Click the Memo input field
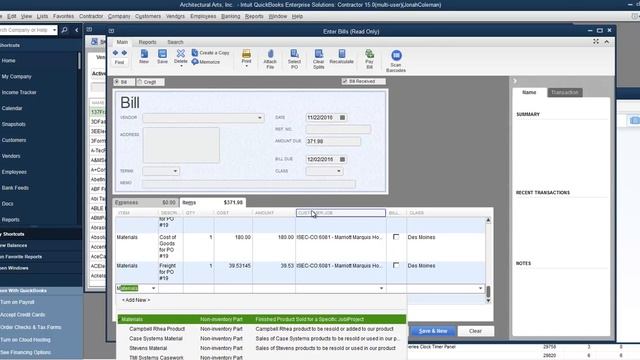 [249, 184]
